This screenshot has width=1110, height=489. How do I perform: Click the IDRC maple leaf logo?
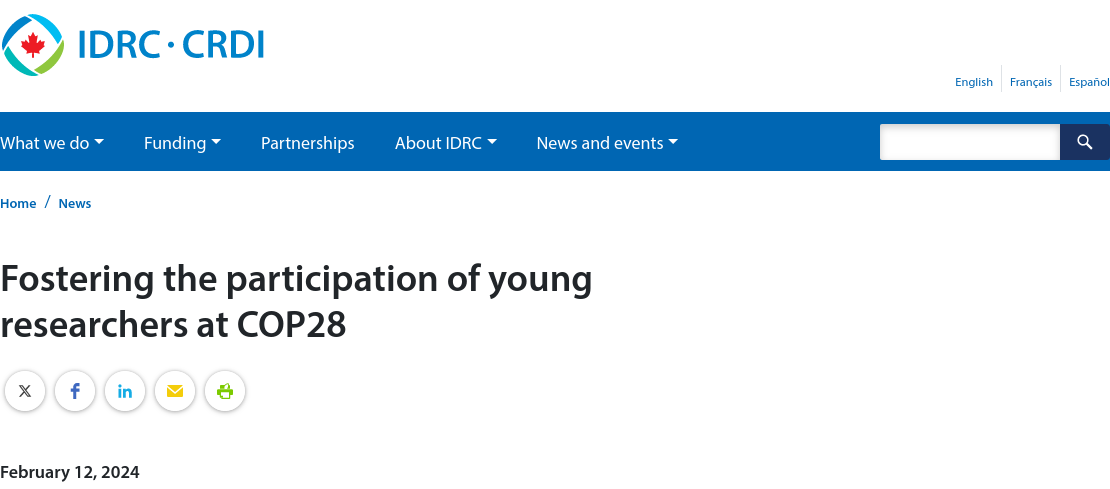[33, 45]
